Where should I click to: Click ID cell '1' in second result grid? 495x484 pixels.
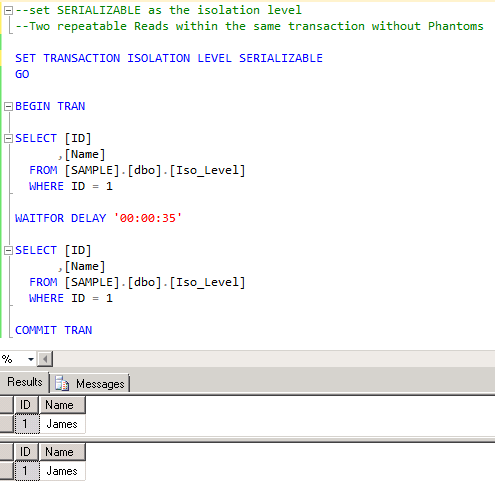[x=27, y=471]
